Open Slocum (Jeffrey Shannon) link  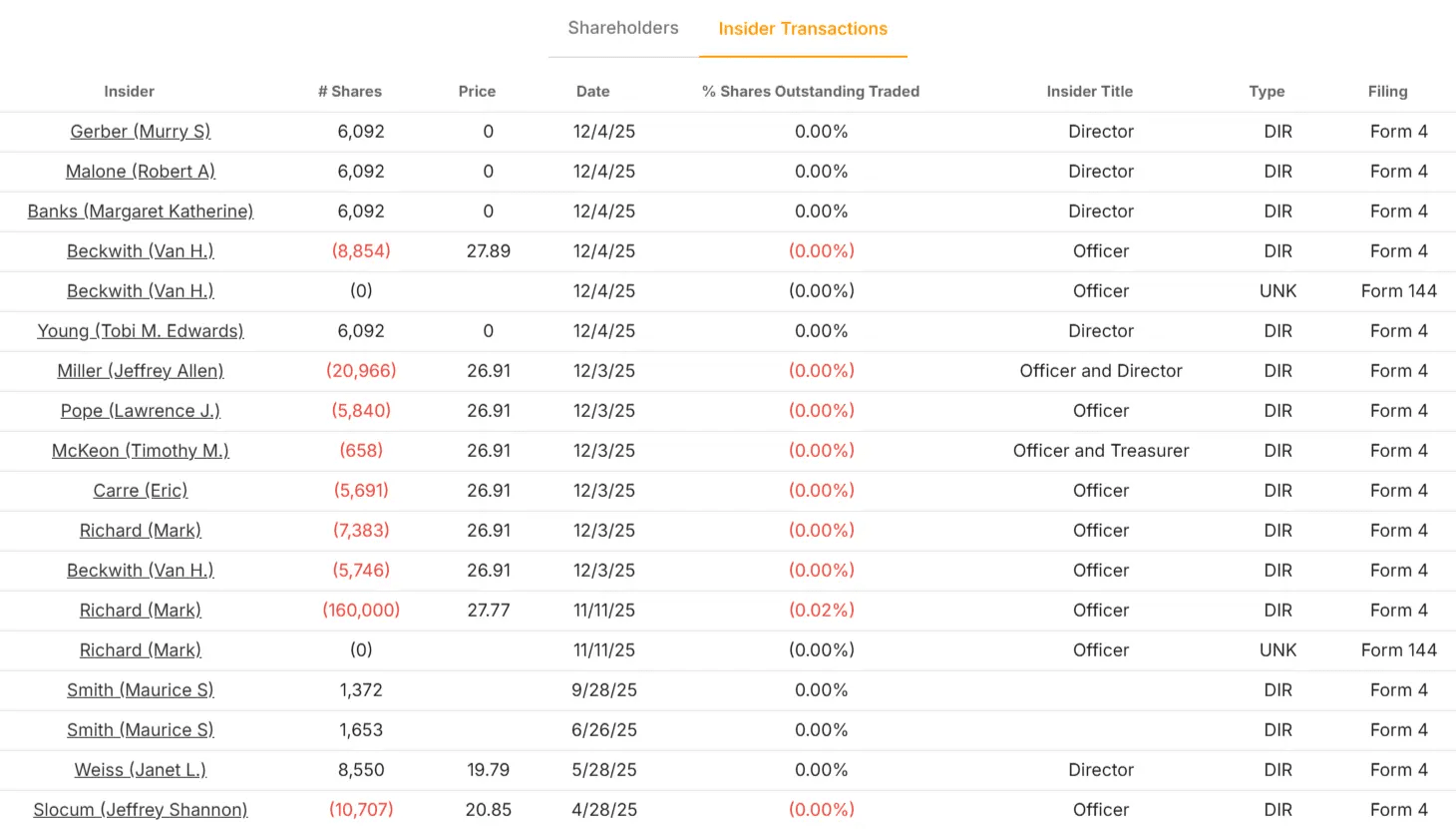pyautogui.click(x=141, y=809)
